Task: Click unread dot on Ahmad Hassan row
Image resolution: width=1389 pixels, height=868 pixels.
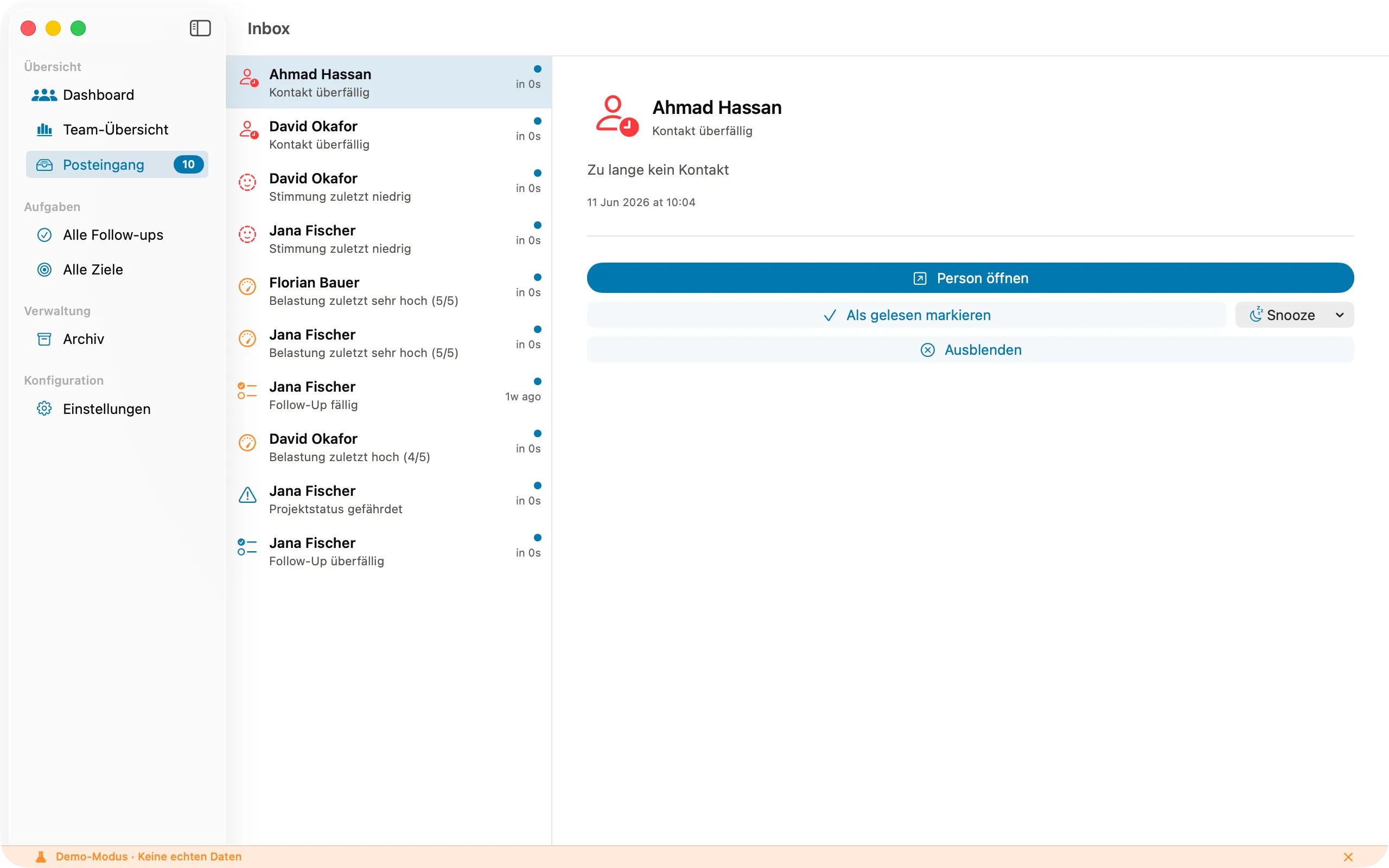Action: tap(537, 69)
